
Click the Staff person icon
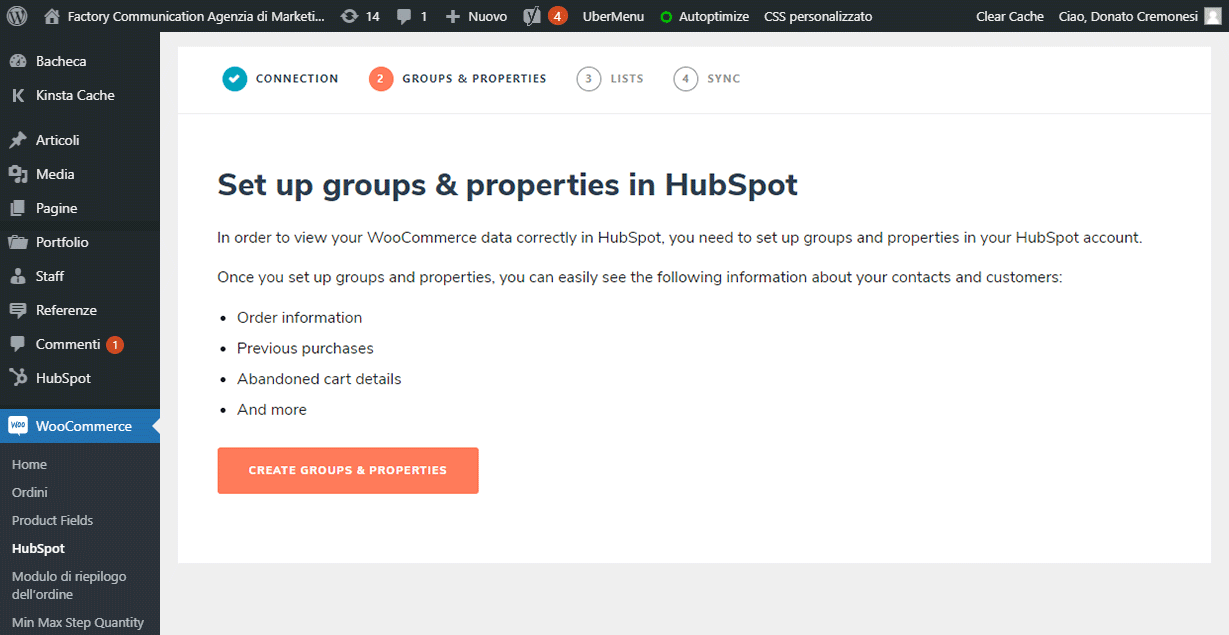click(18, 276)
